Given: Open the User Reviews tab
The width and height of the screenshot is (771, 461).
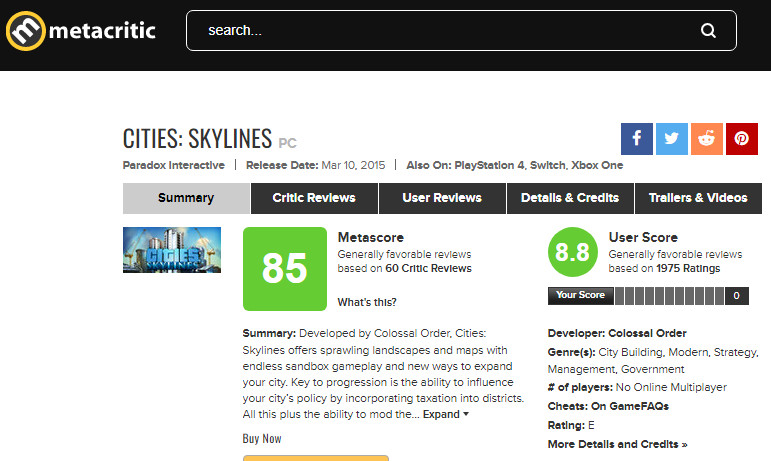Looking at the screenshot, I should coord(442,198).
